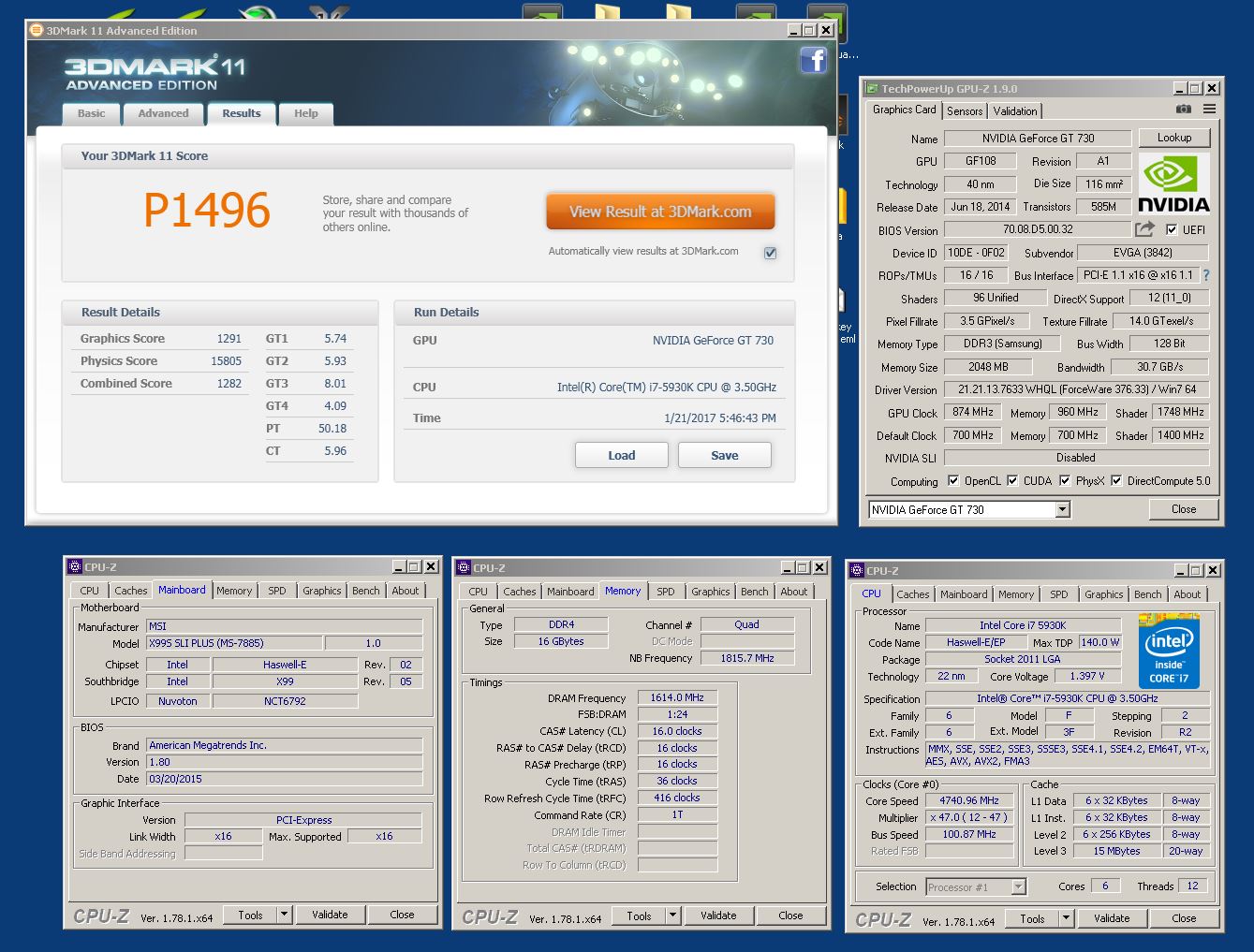Viewport: 1254px width, 952px height.
Task: Click the Close button in GPU-Z
Action: click(1184, 509)
